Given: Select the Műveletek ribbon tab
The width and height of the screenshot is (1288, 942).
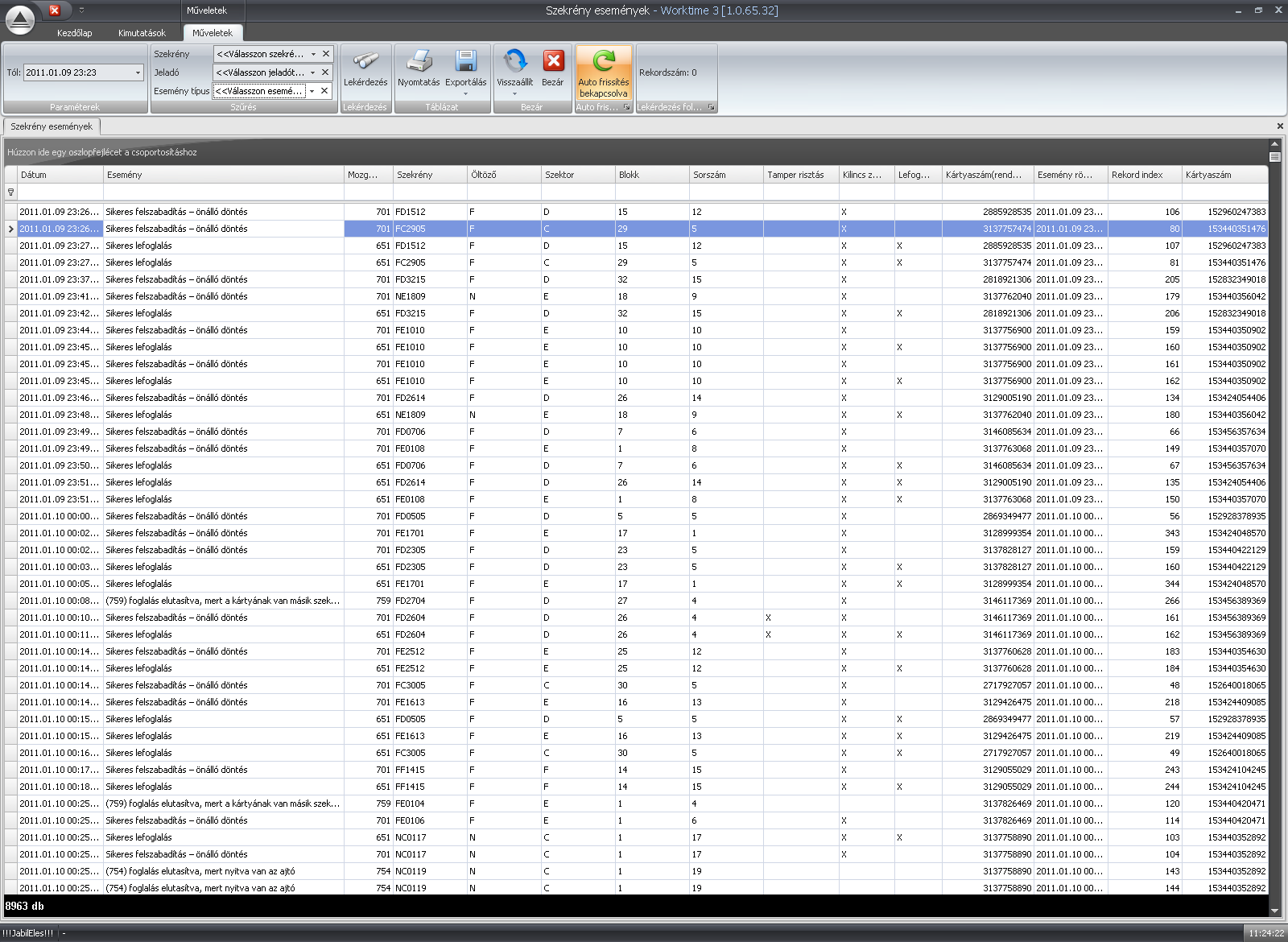Looking at the screenshot, I should [213, 33].
